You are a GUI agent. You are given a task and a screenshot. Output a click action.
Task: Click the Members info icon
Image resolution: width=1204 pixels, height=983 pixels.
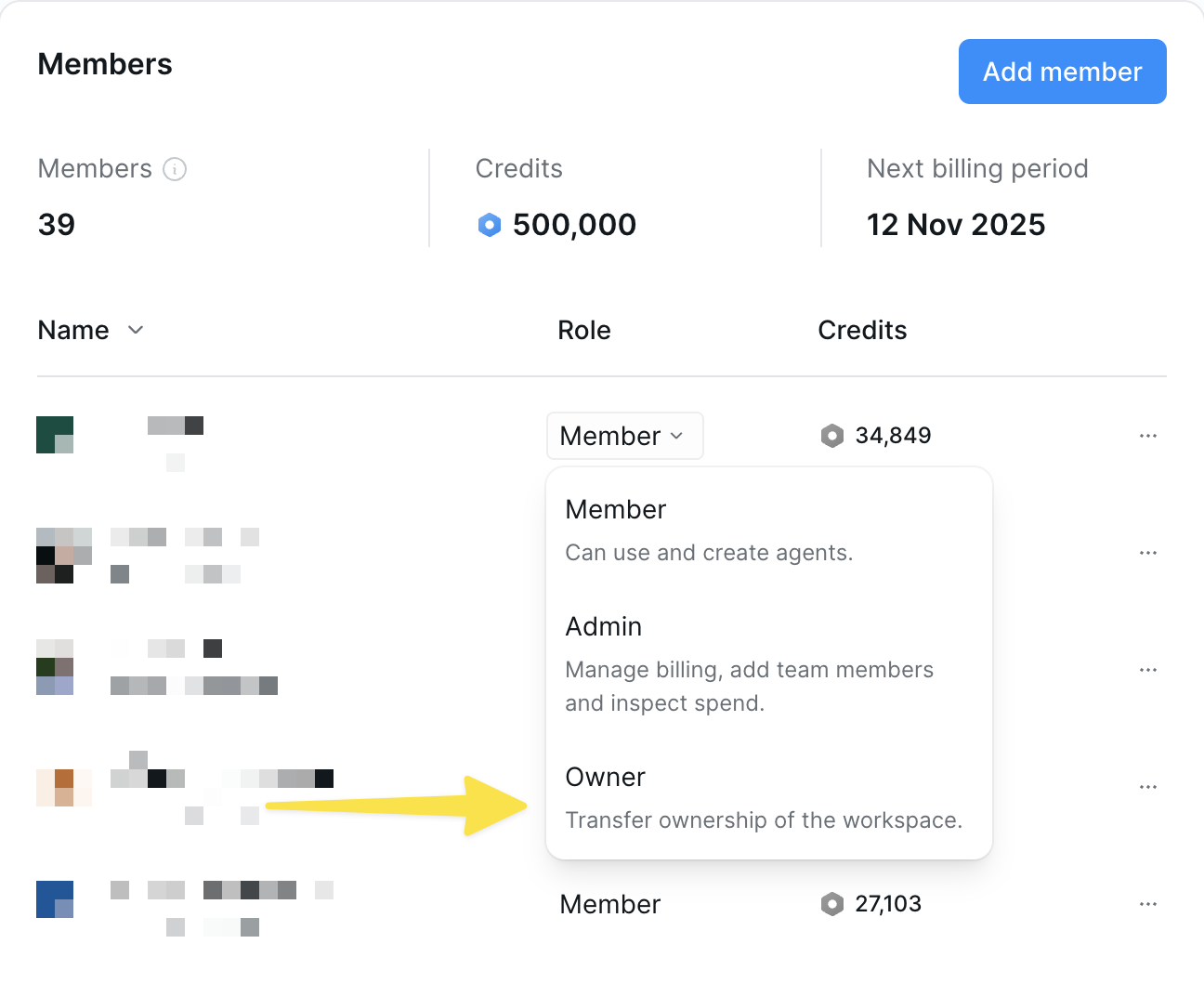[x=175, y=169]
